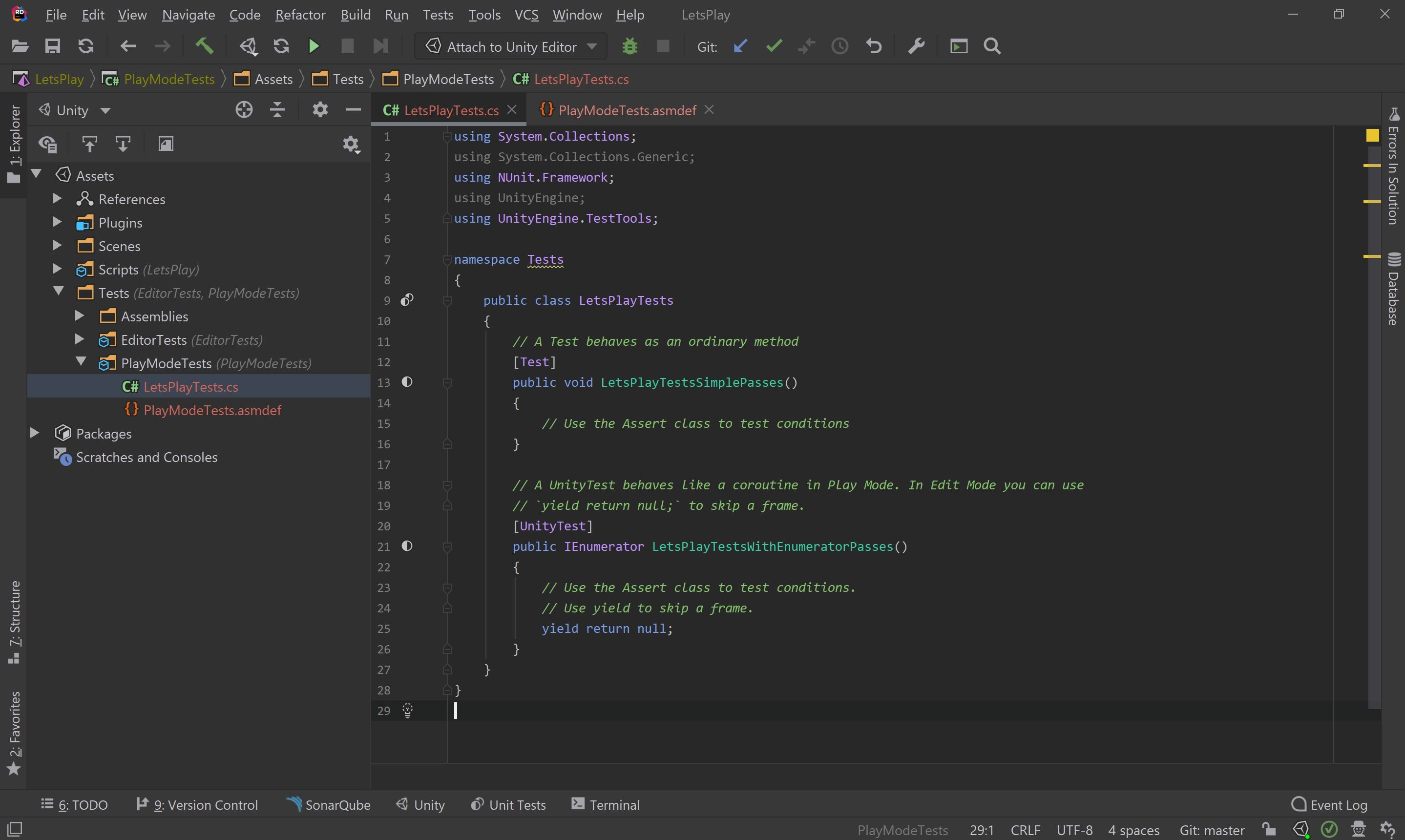Open the Event Log
The width and height of the screenshot is (1405, 840).
[x=1329, y=804]
